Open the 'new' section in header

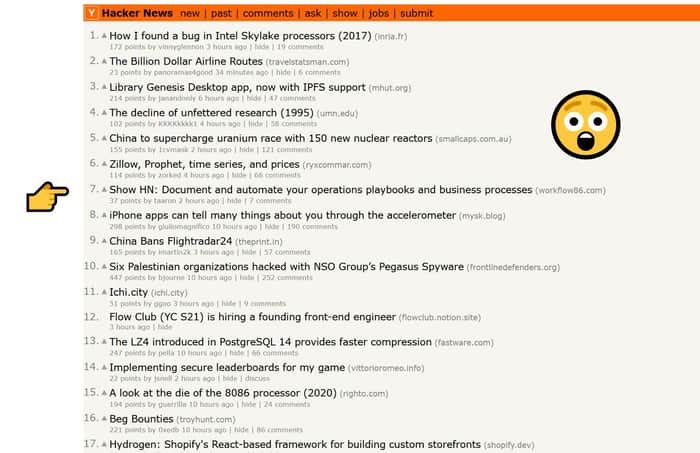point(190,13)
